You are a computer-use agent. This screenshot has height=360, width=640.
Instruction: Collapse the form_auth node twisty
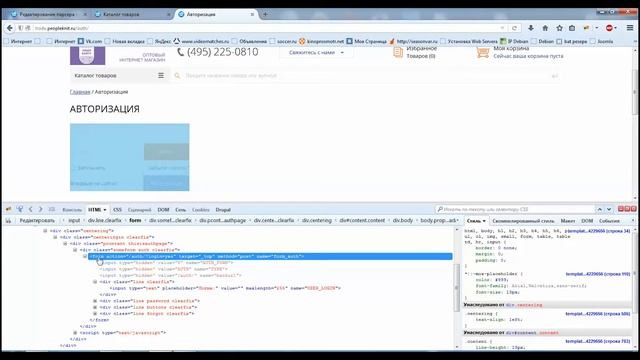(85, 256)
